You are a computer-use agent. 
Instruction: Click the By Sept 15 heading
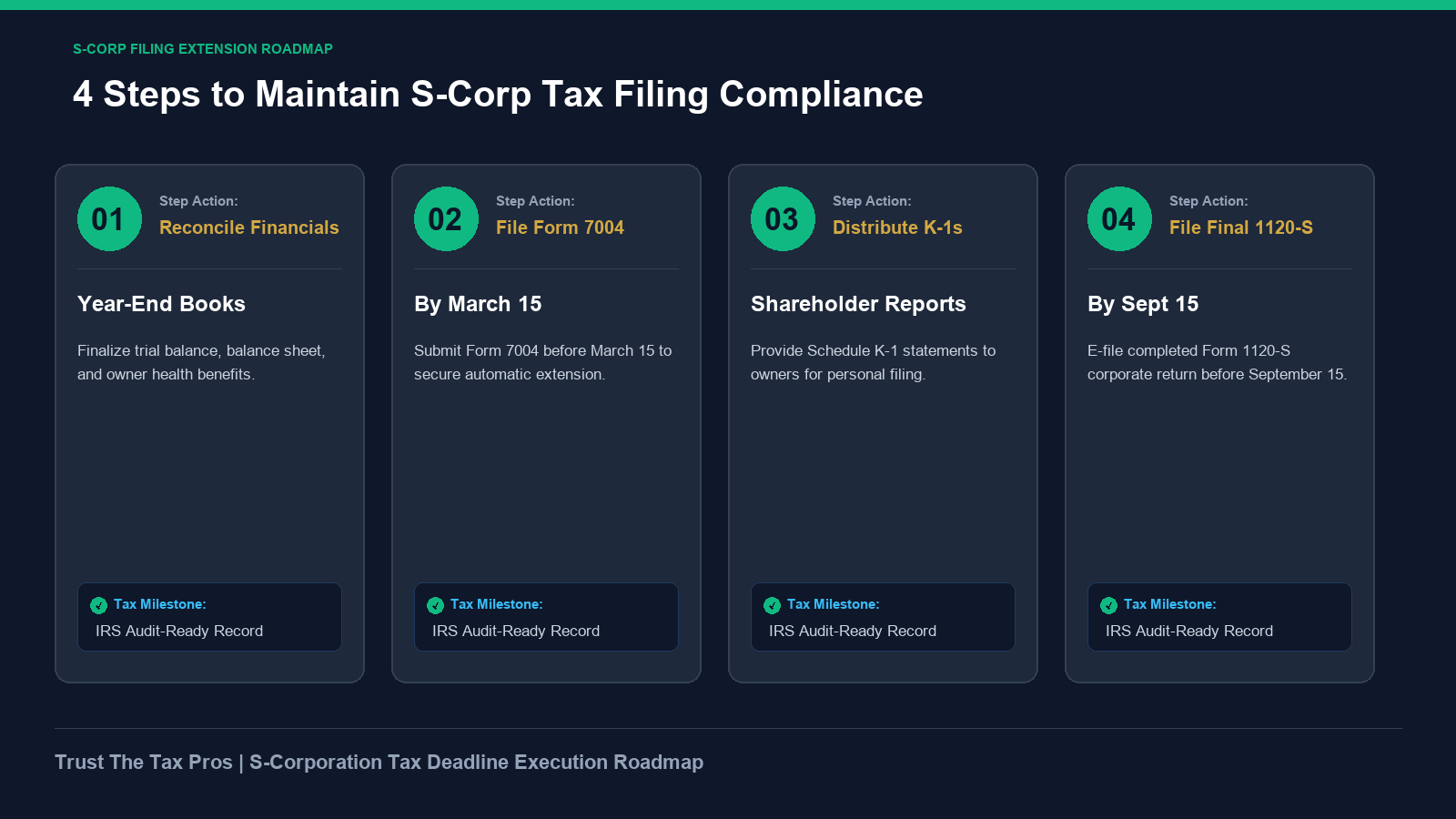[1143, 304]
